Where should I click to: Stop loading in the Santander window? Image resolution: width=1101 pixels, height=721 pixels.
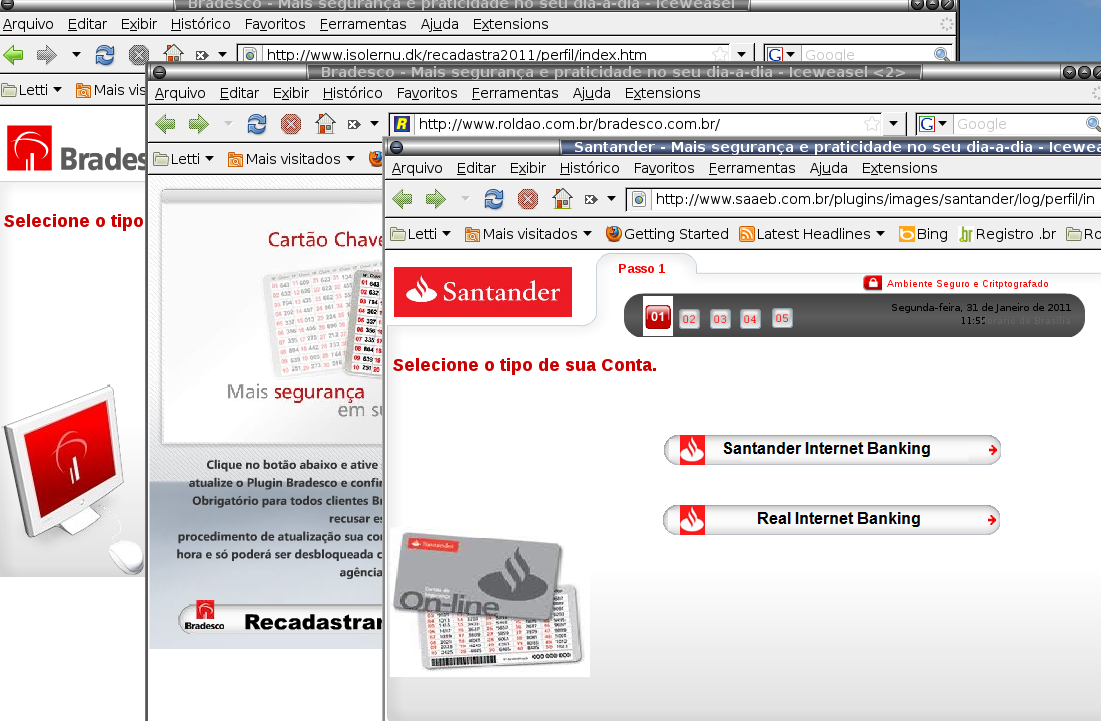[527, 199]
